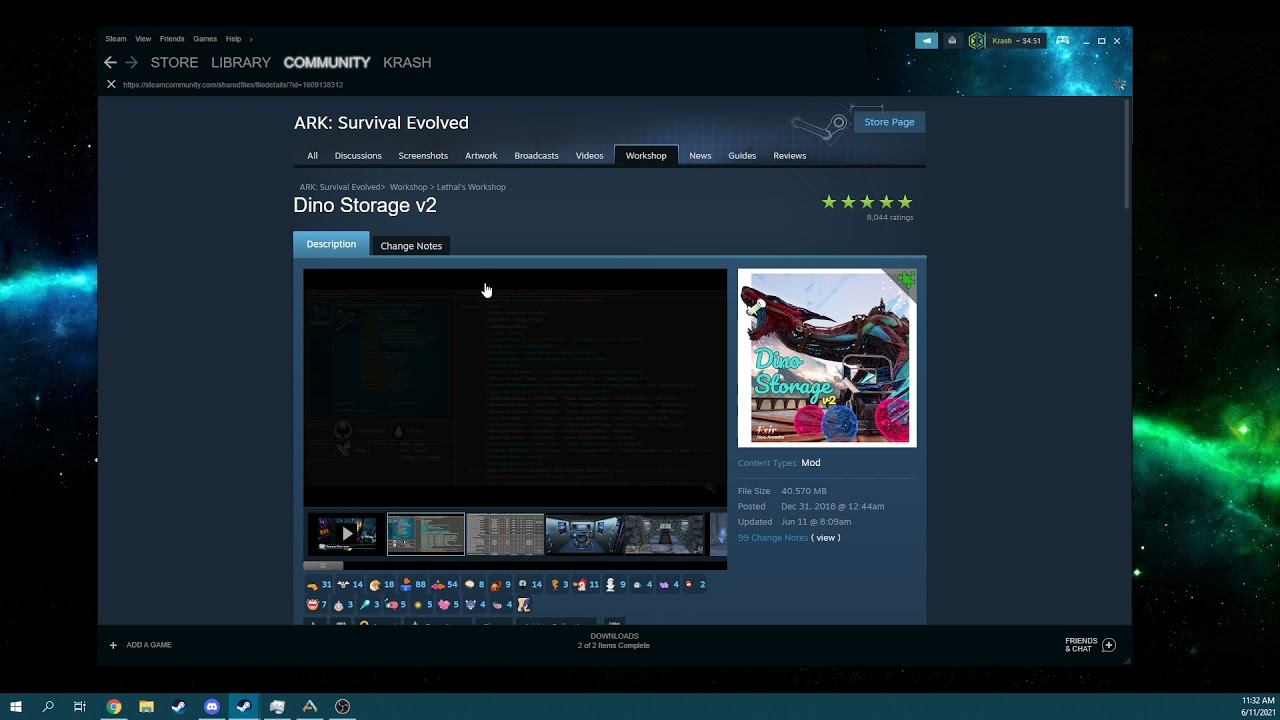Click the page URL address field

[233, 85]
